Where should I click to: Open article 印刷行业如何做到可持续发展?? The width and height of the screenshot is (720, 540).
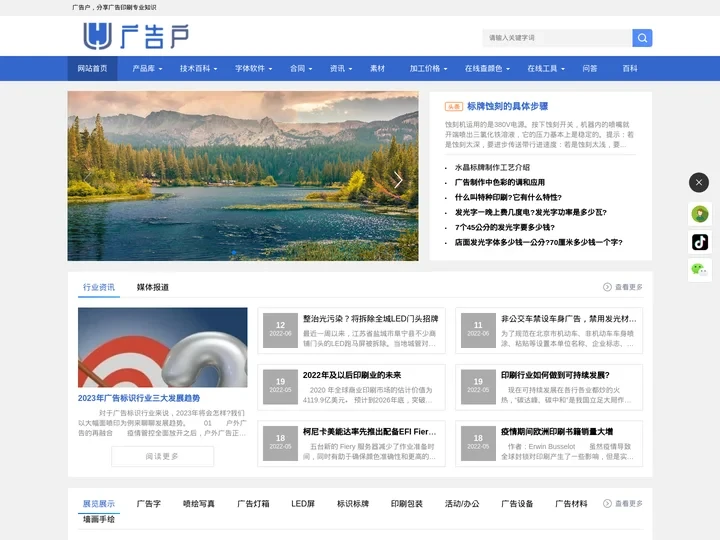coord(555,375)
